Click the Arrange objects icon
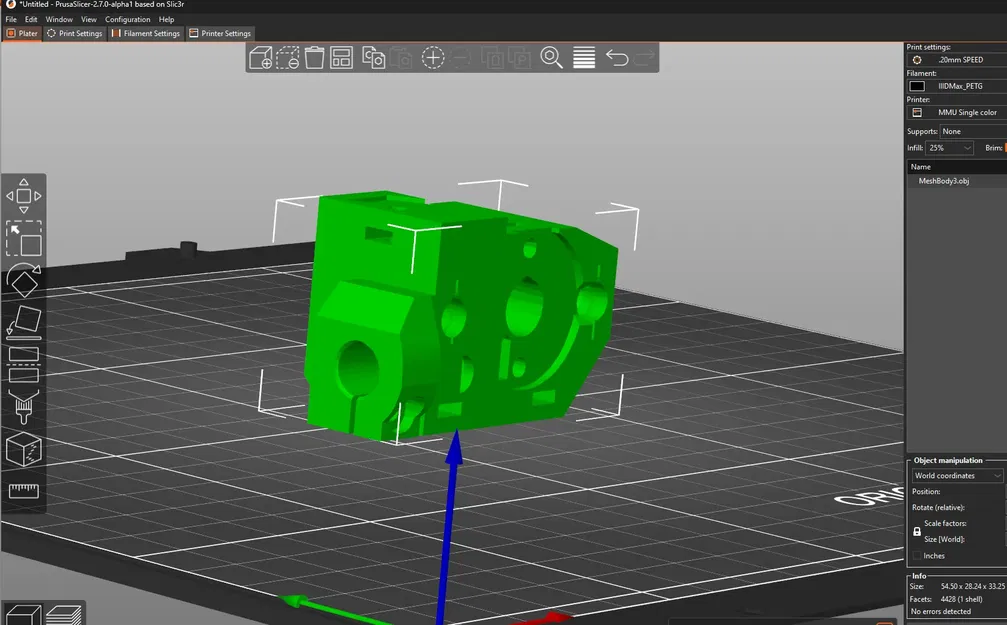The width and height of the screenshot is (1007, 625). (x=342, y=58)
